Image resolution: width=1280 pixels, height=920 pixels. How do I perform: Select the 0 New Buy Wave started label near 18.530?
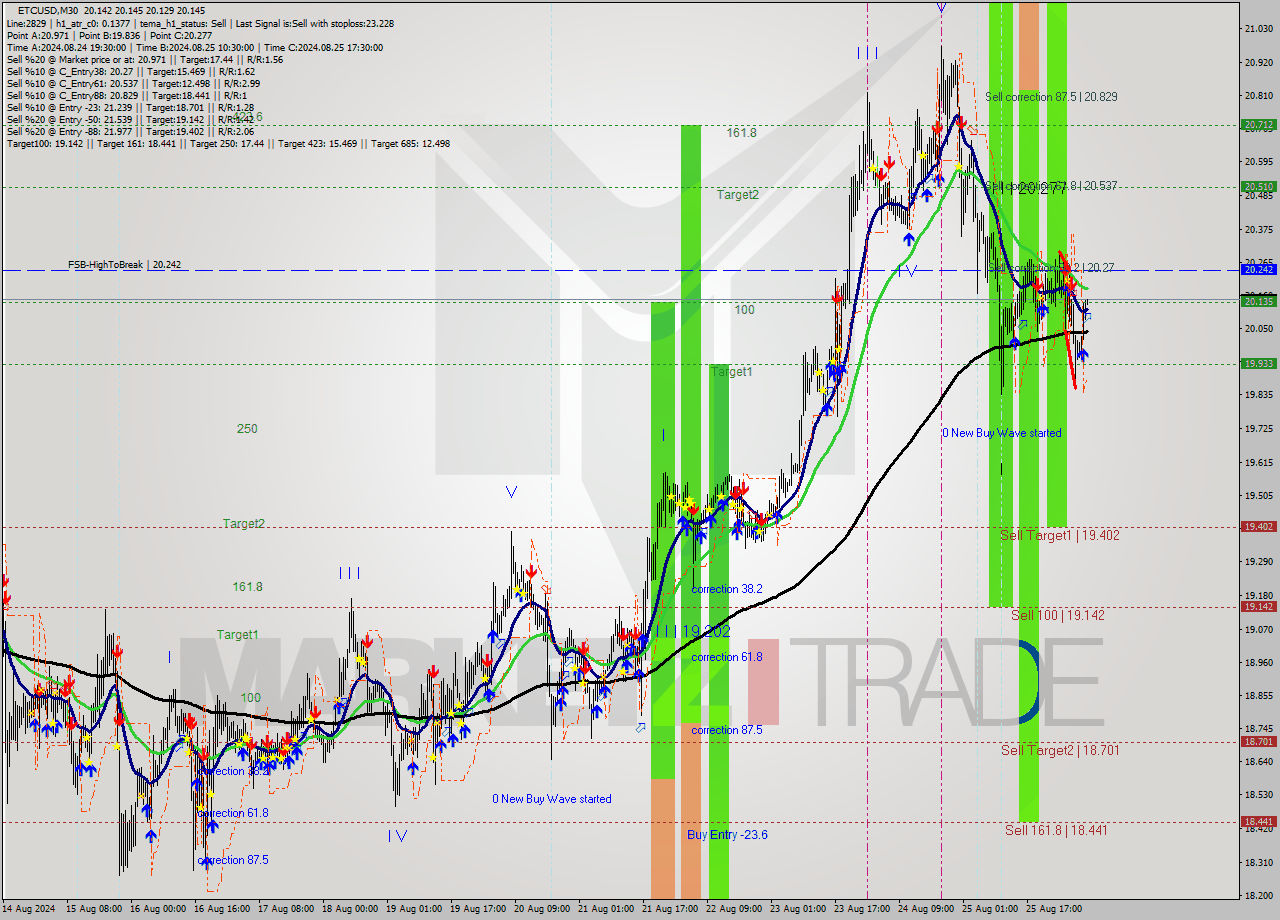552,799
